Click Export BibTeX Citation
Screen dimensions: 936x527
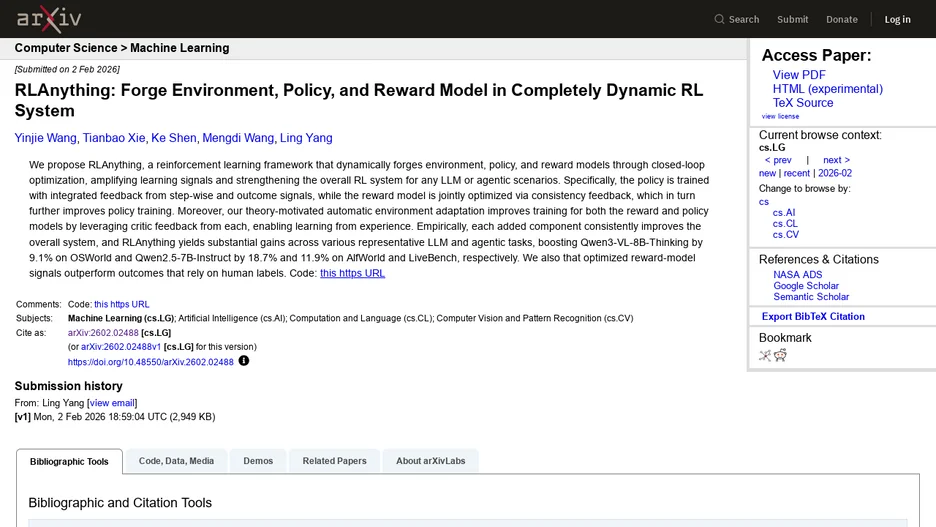tap(813, 316)
